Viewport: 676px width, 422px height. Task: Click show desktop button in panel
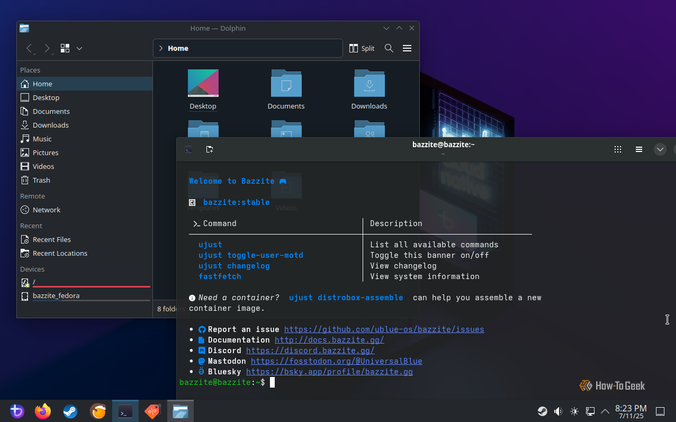tap(660, 411)
